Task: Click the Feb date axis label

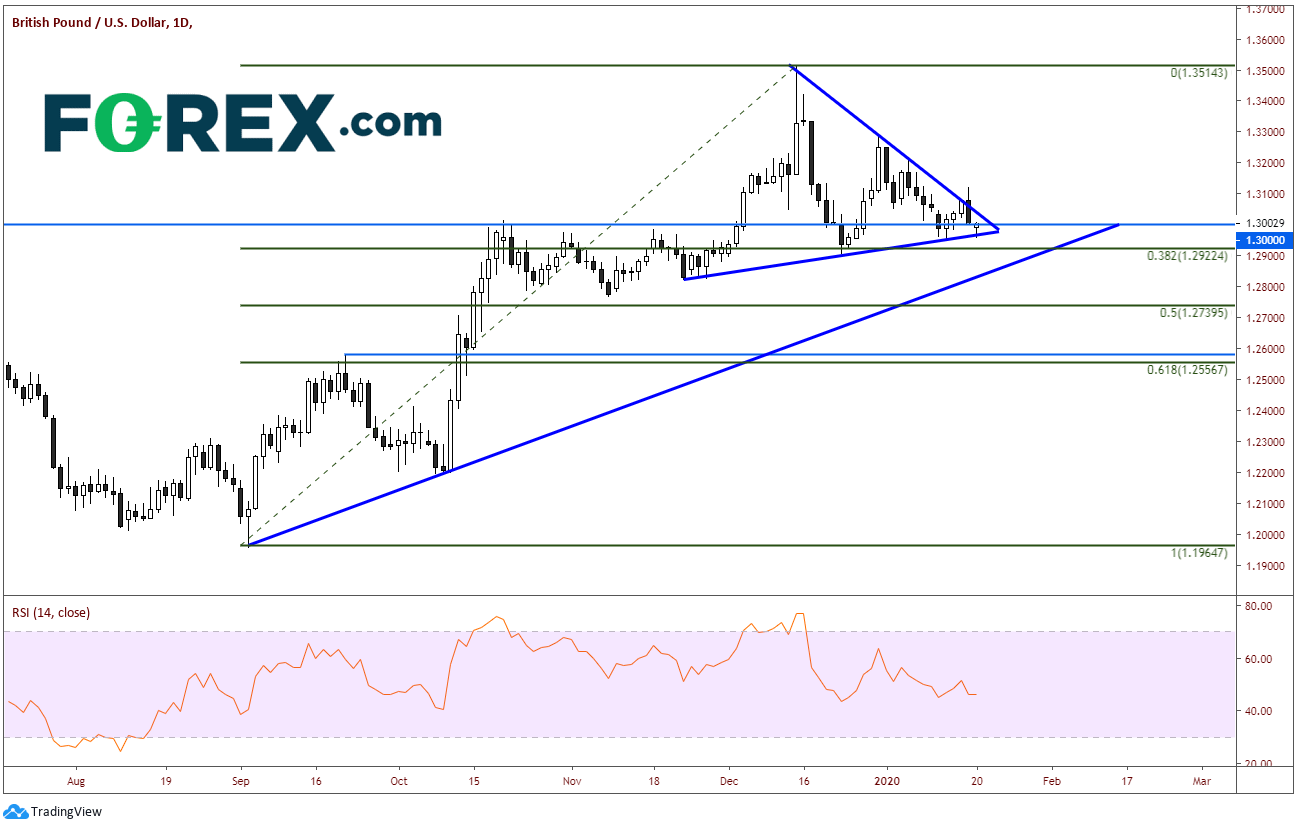Action: (1051, 780)
